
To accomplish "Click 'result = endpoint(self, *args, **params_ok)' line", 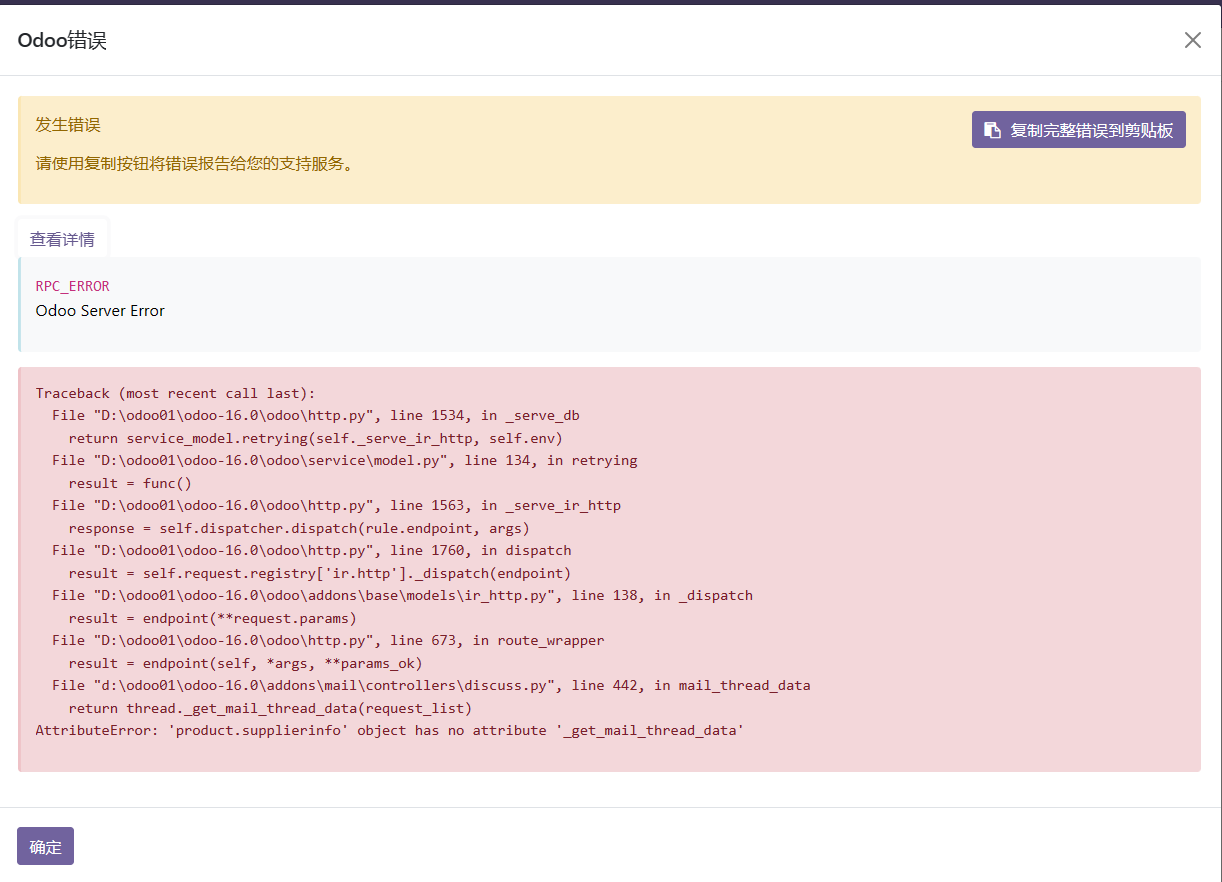I will point(246,663).
